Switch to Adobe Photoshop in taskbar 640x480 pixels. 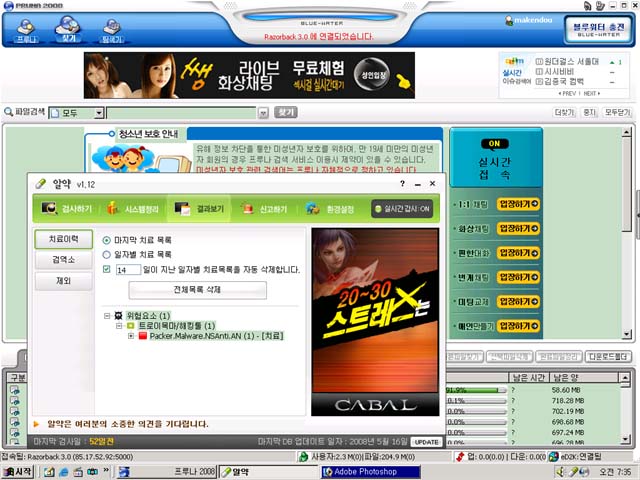click(x=371, y=472)
